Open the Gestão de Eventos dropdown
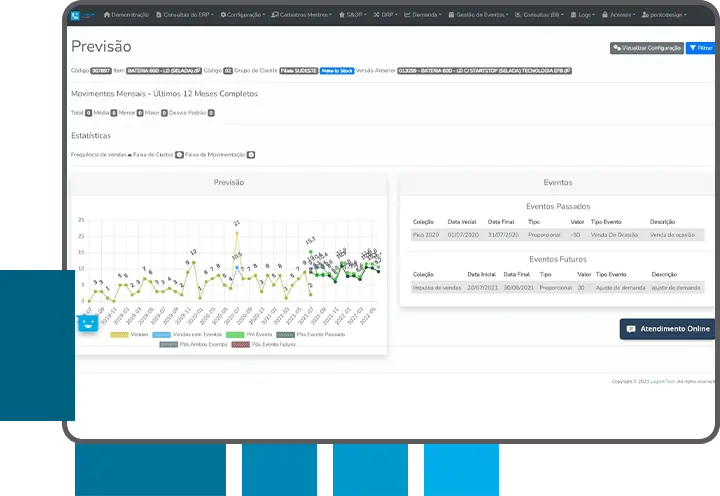 pyautogui.click(x=480, y=15)
